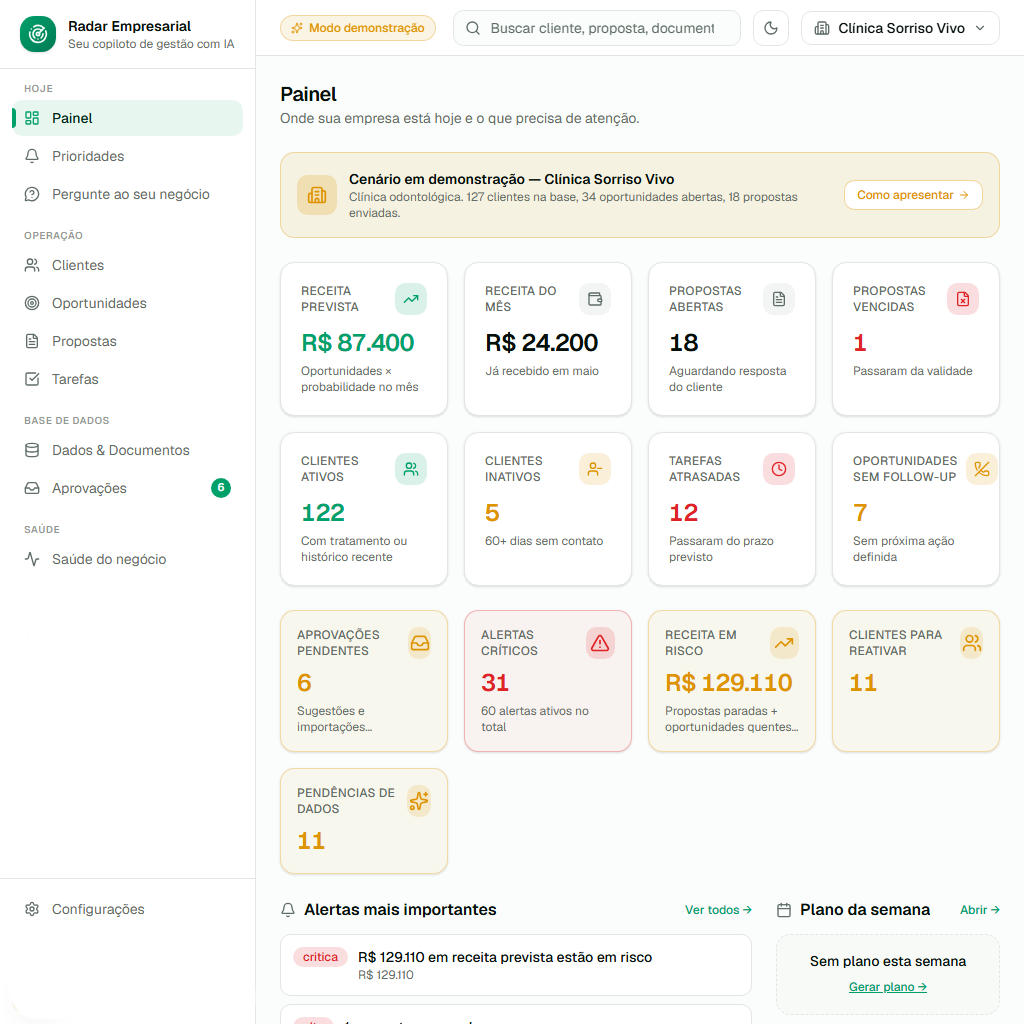The image size is (1024, 1024).
Task: Click the database icon for Dados & Documentos
Action: pos(32,450)
